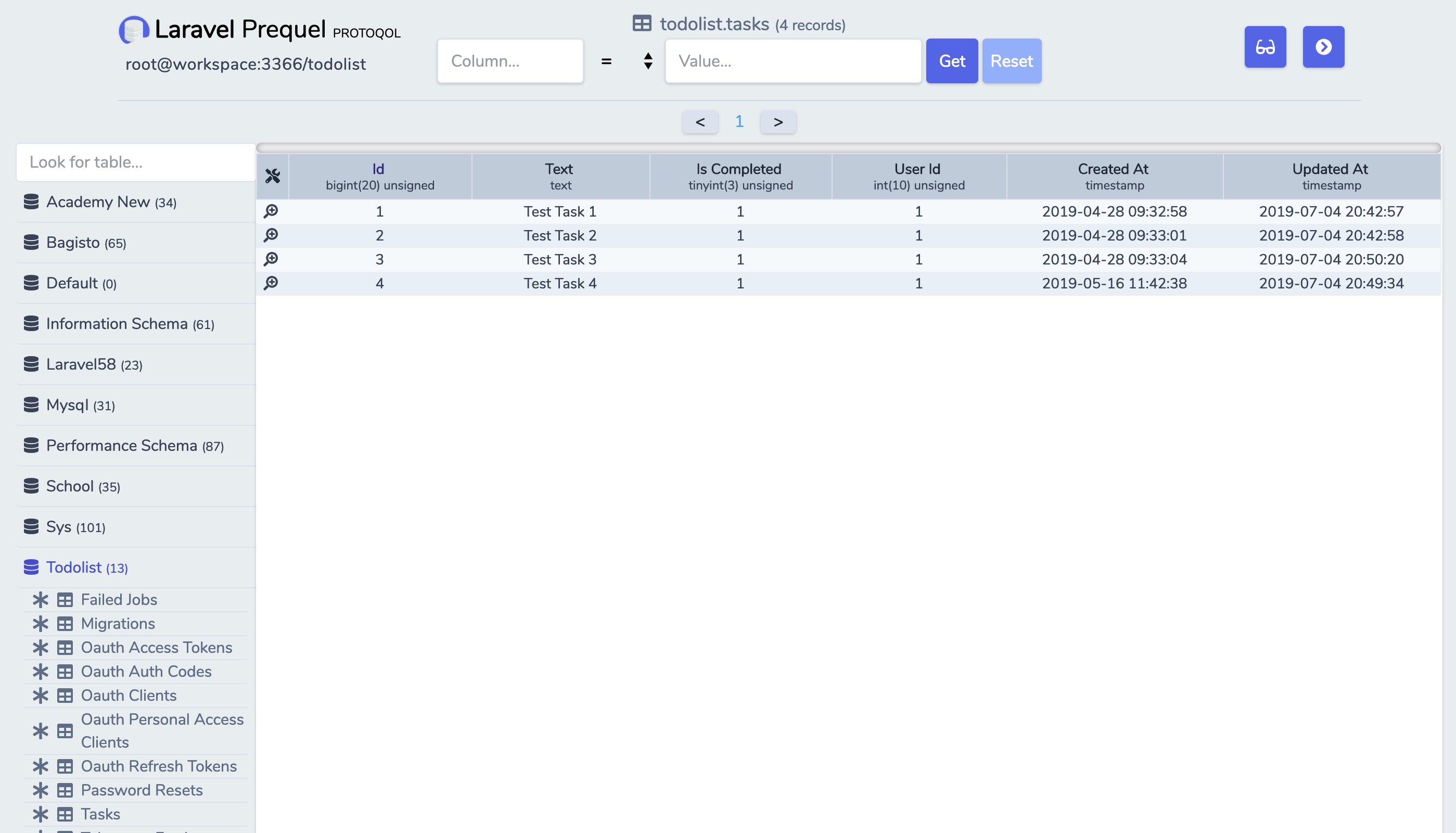Click the horizontal scrollbar above the table
This screenshot has width=1456, height=833.
point(848,148)
